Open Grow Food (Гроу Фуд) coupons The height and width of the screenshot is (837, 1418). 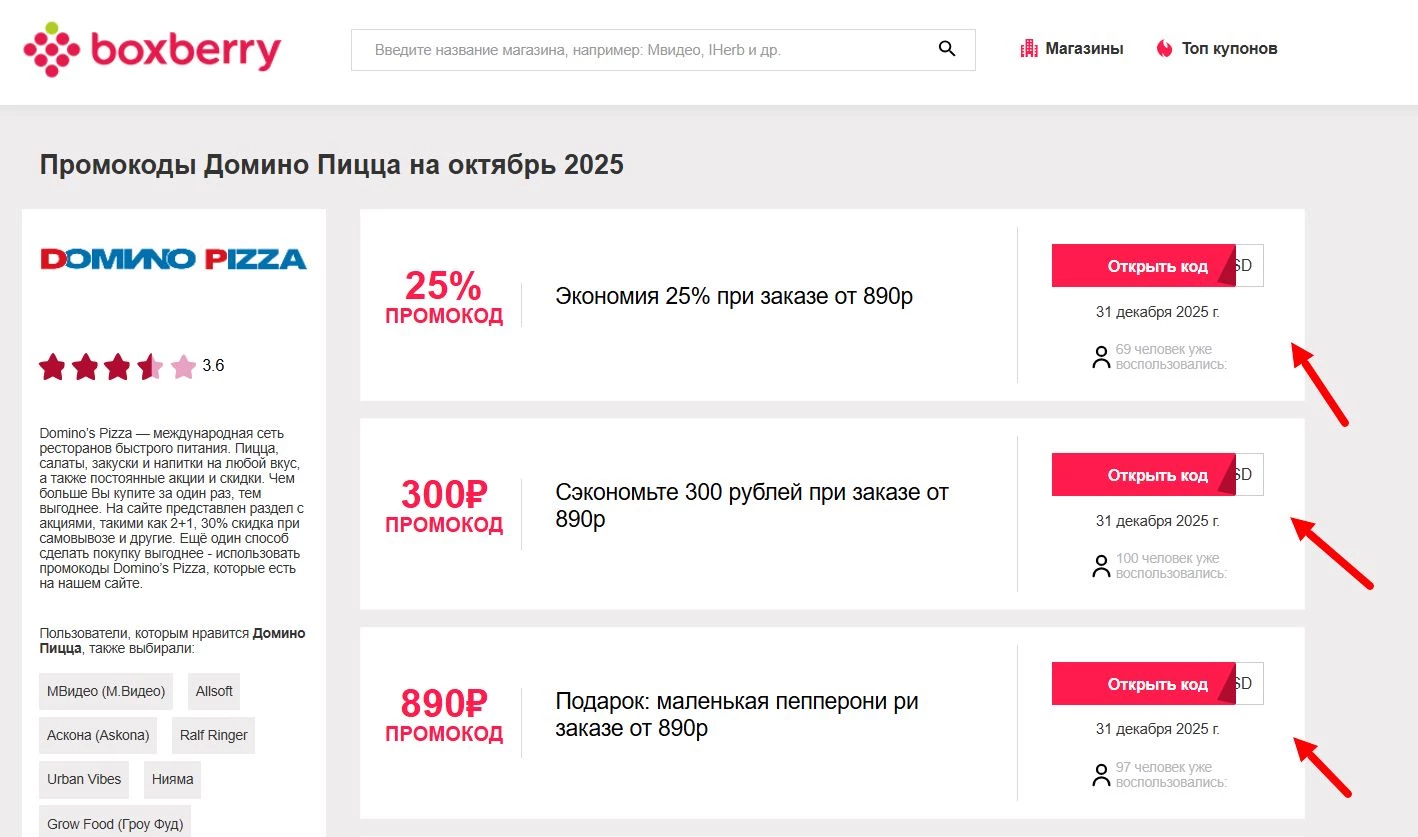point(114,823)
